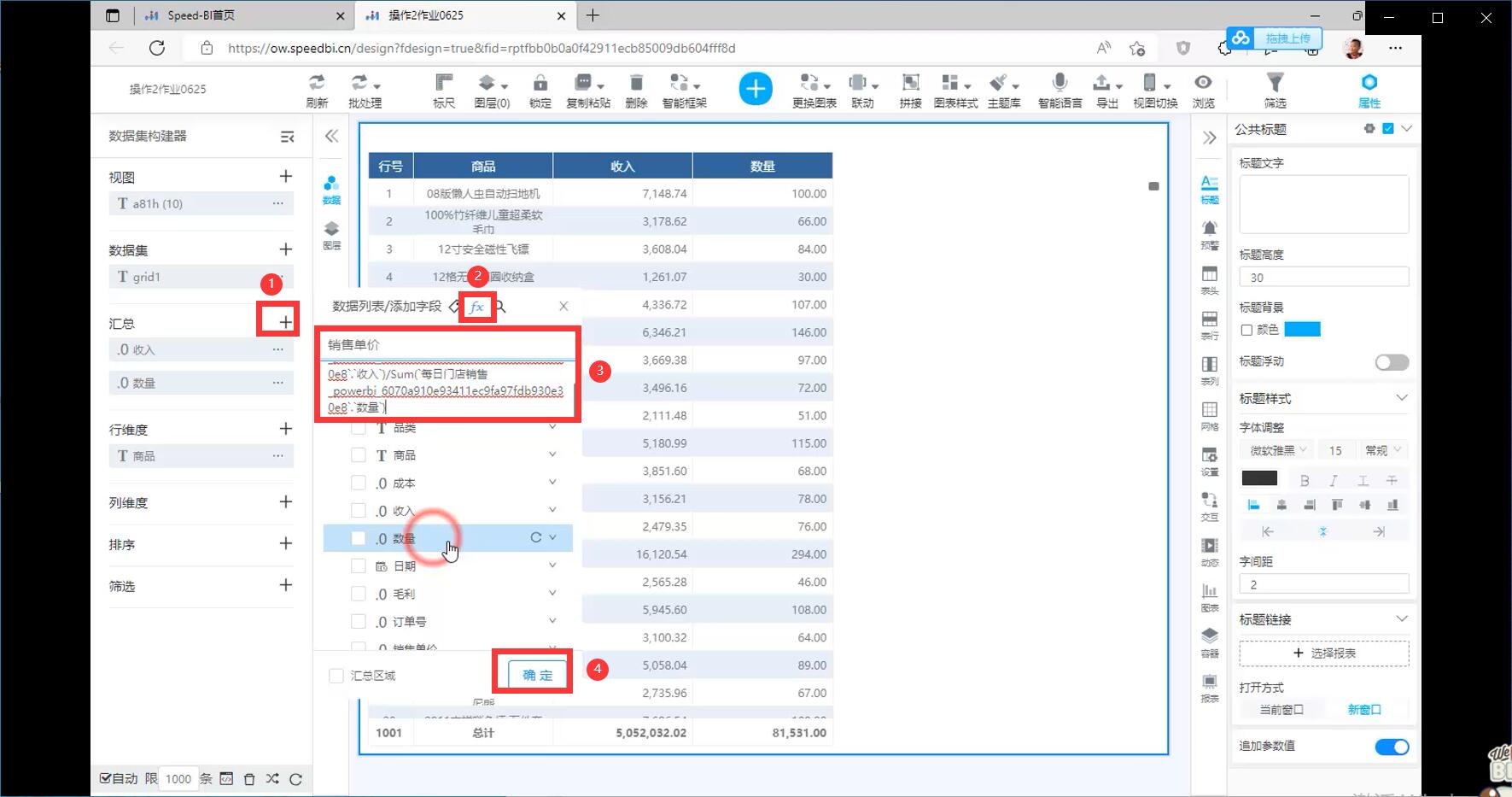The image size is (1512, 797).
Task: Select the 新窗口 open mode option
Action: [x=1363, y=710]
